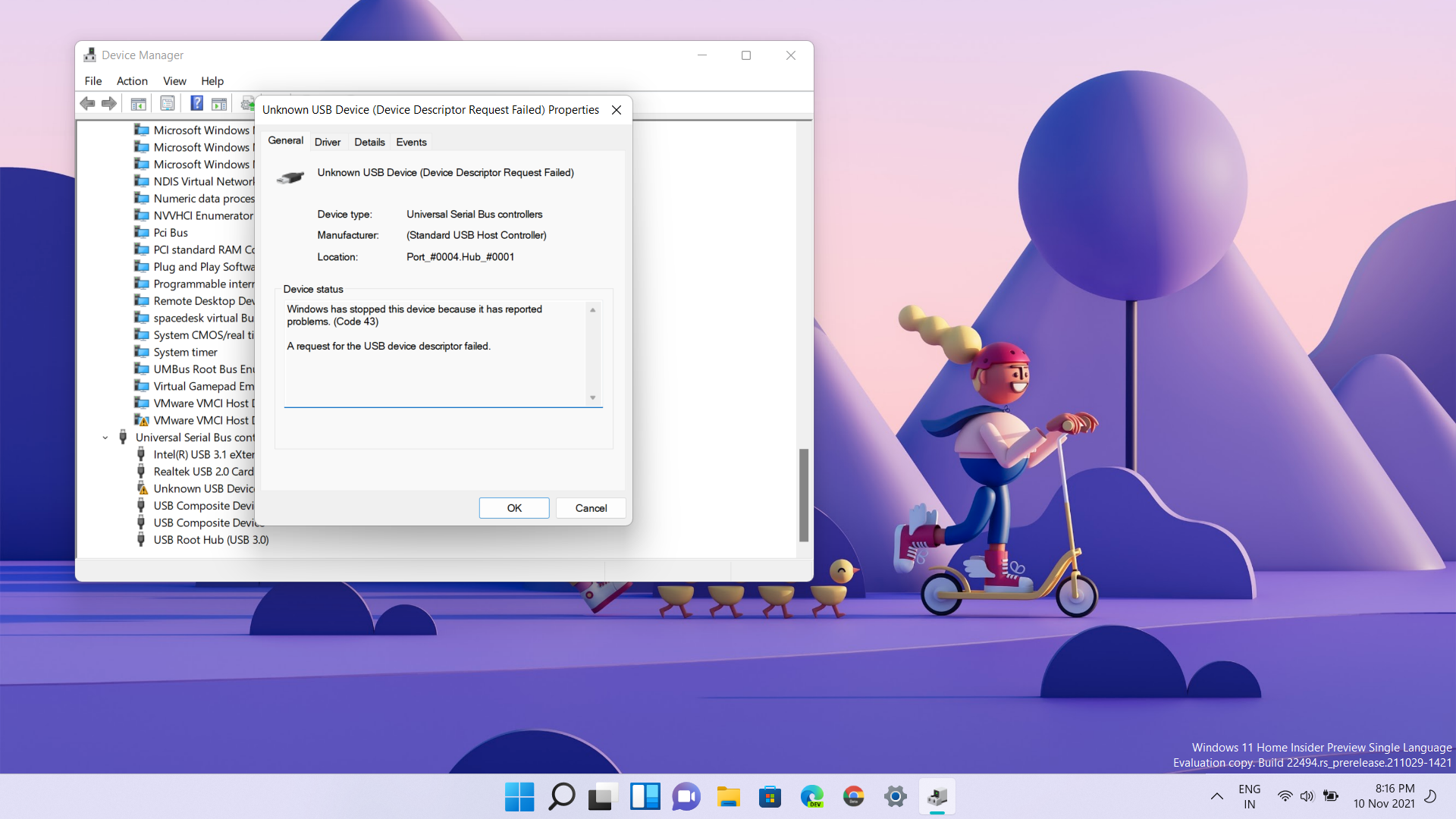The image size is (1456, 819).
Task: Select UMBus Root Bus Enumerator
Action: tap(196, 369)
